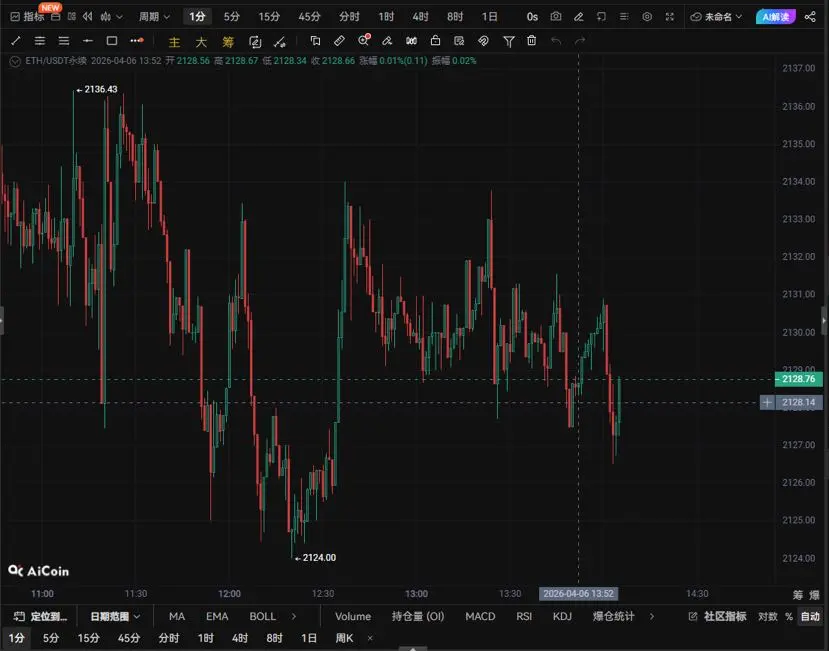
Task: Select the 5分 interval in top bar
Action: click(231, 17)
